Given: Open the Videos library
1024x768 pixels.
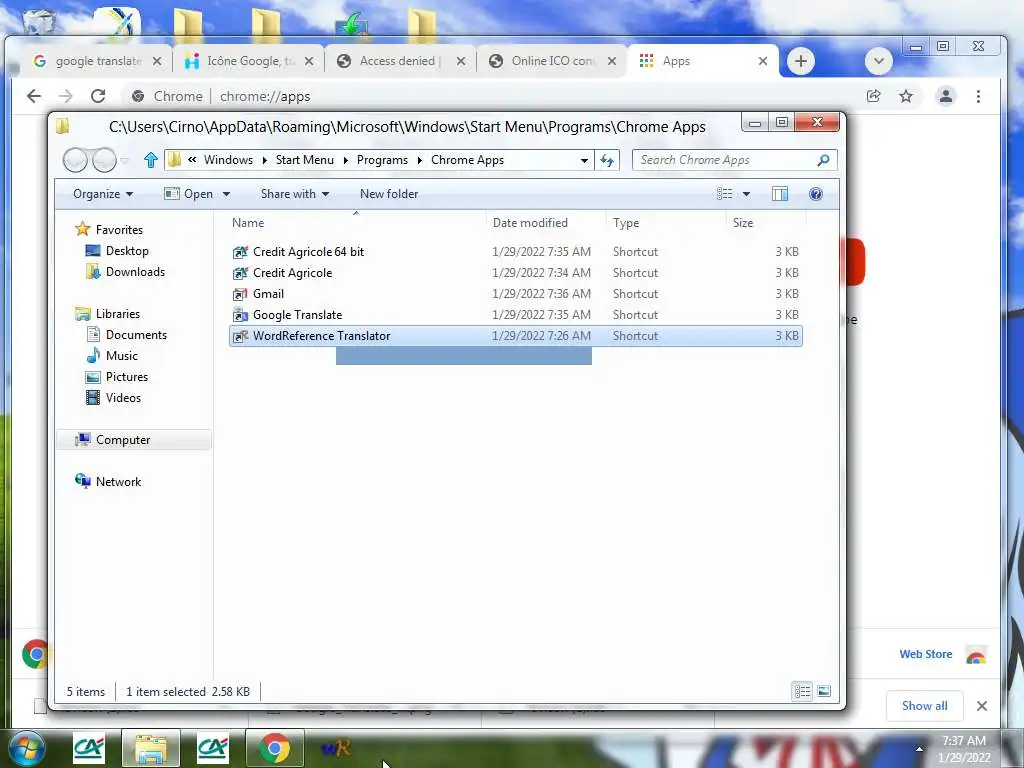Looking at the screenshot, I should point(123,398).
